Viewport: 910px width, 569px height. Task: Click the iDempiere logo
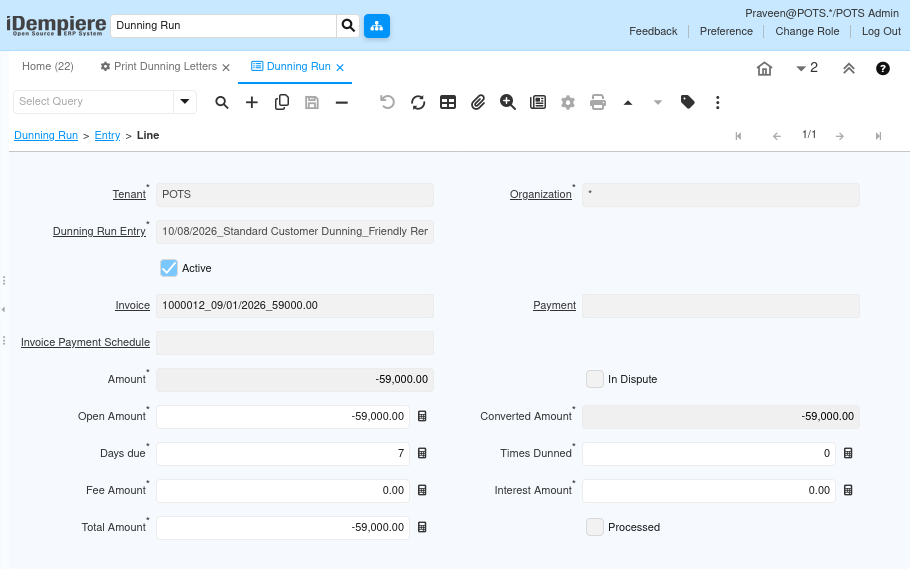56,26
